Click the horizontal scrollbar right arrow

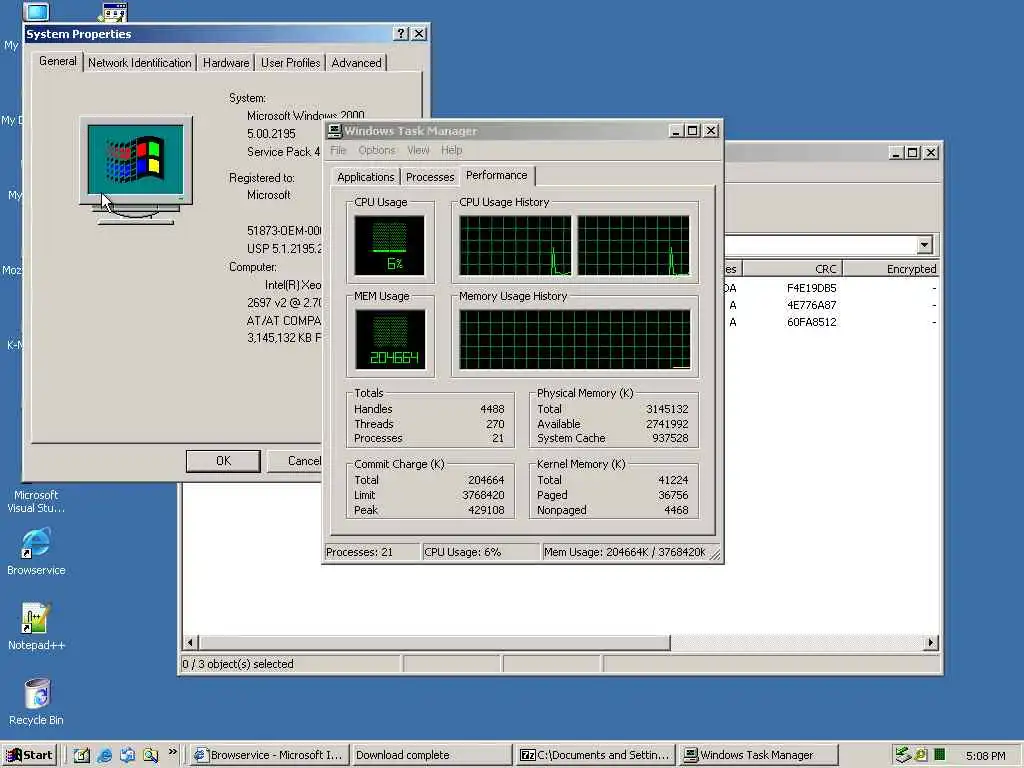coord(931,643)
